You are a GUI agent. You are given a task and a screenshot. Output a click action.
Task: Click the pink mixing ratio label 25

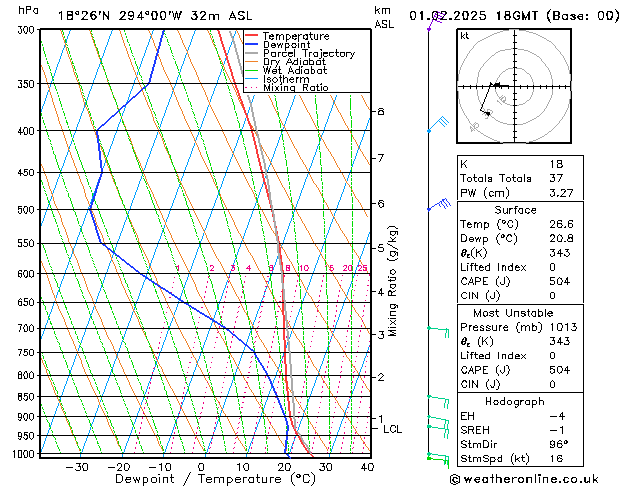pyautogui.click(x=363, y=268)
